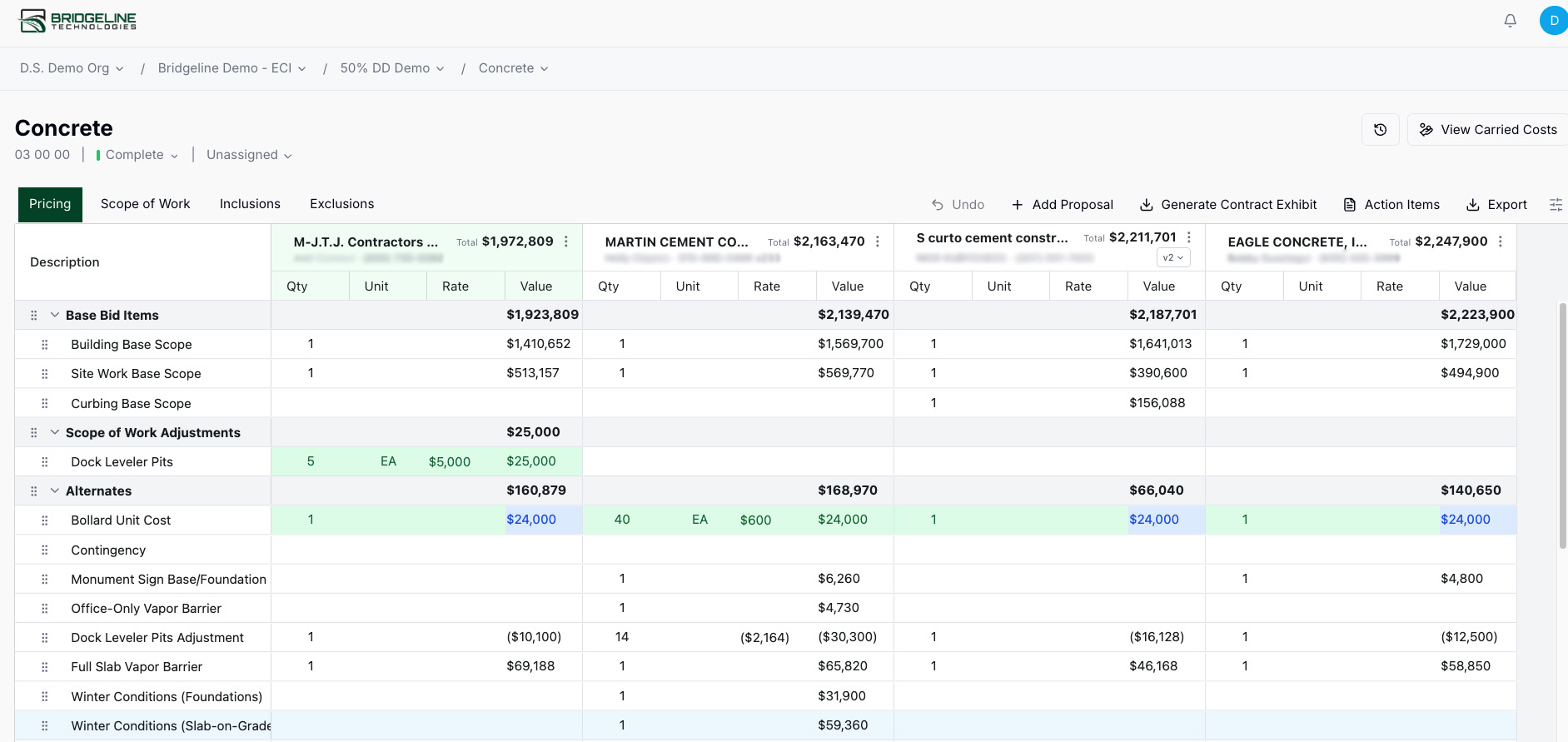Click Dock Leveler Pits Adjustment drag handle
1568x742 pixels.
pos(45,638)
